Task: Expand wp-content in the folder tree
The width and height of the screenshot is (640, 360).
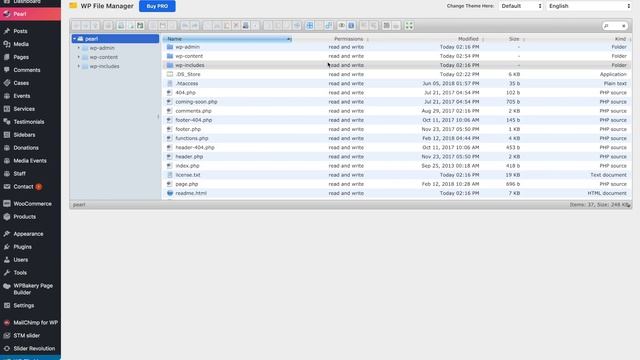Action: coord(79,57)
